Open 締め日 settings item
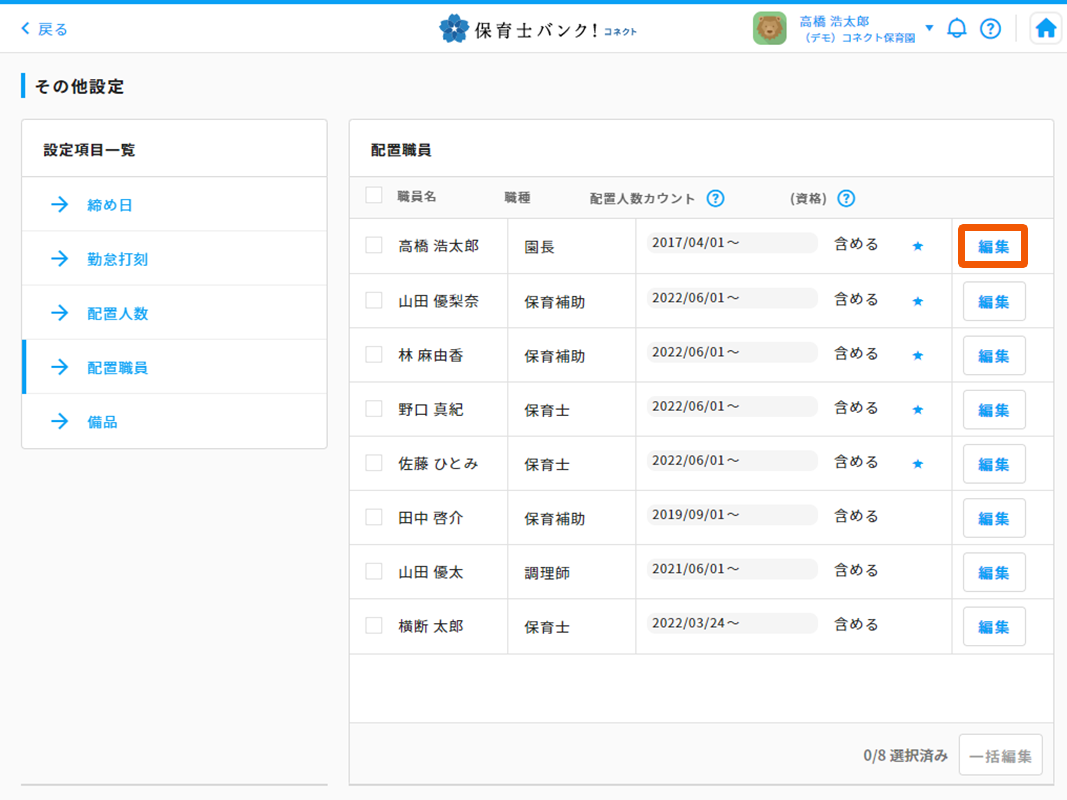 (x=109, y=205)
